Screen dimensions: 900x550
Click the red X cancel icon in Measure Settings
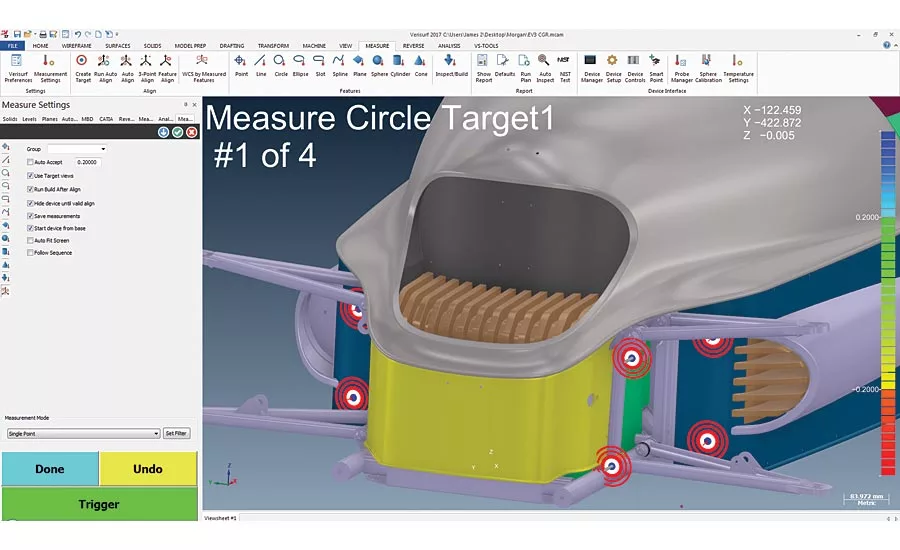pyautogui.click(x=192, y=133)
